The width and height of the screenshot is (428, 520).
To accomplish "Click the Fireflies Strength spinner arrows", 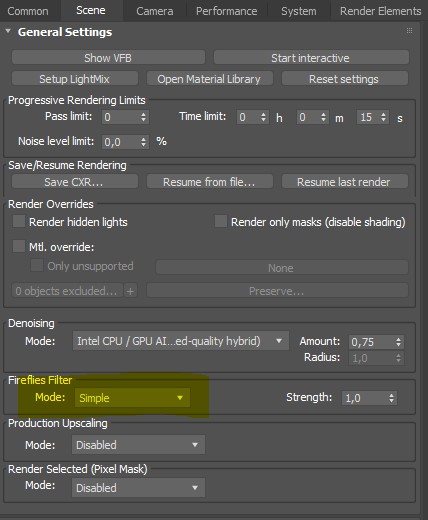I will point(392,398).
